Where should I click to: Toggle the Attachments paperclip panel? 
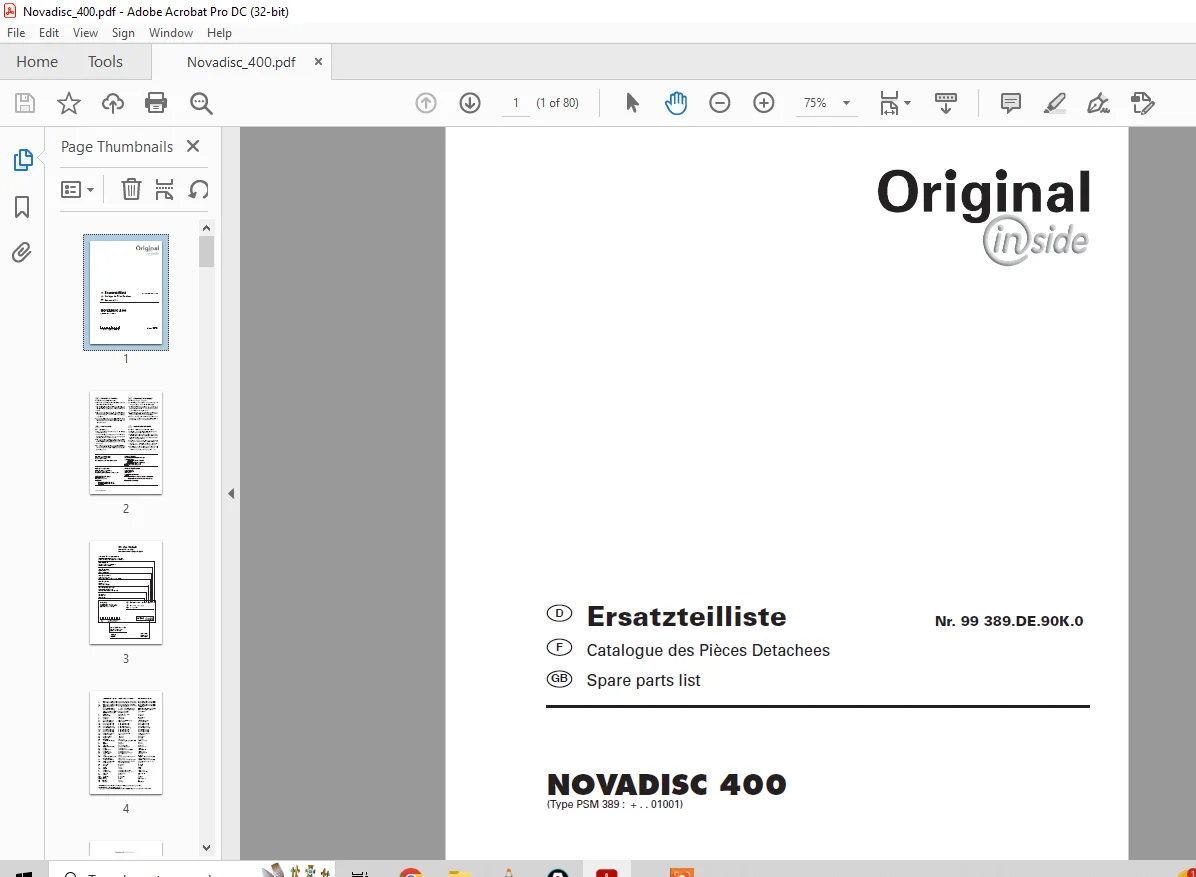pos(22,252)
